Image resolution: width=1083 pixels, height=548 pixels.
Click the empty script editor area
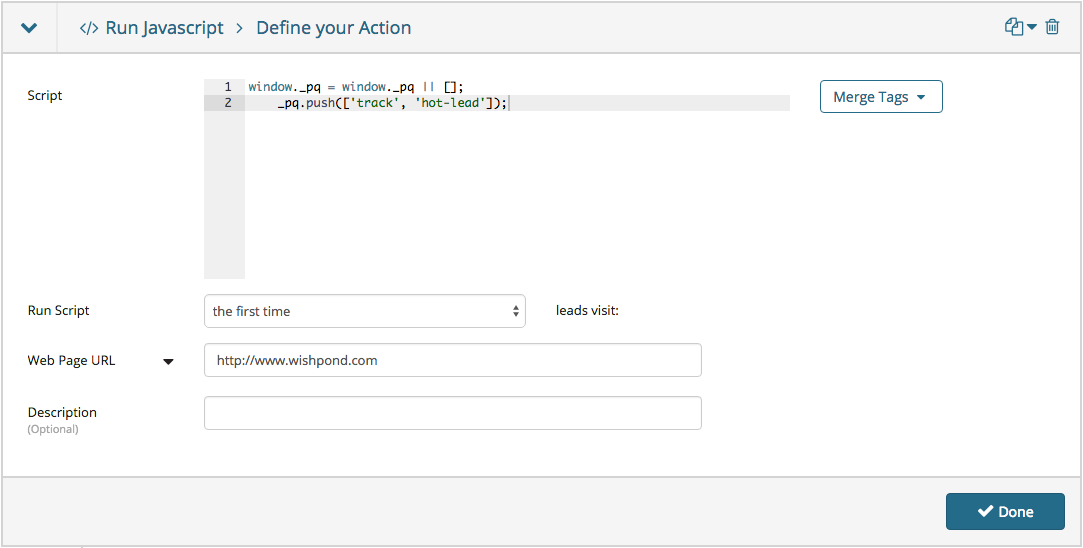pos(518,195)
